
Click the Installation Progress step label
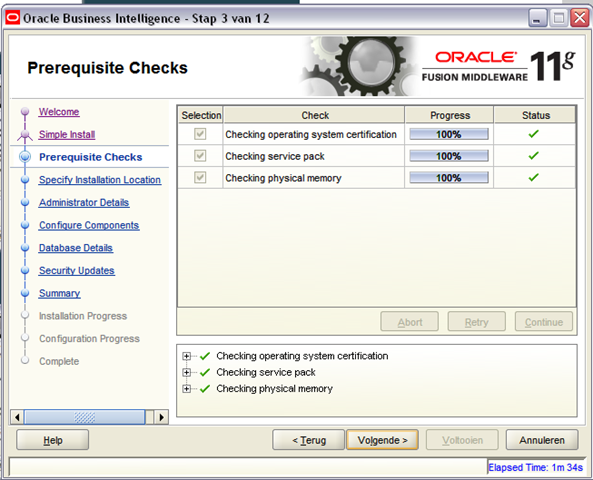[83, 316]
